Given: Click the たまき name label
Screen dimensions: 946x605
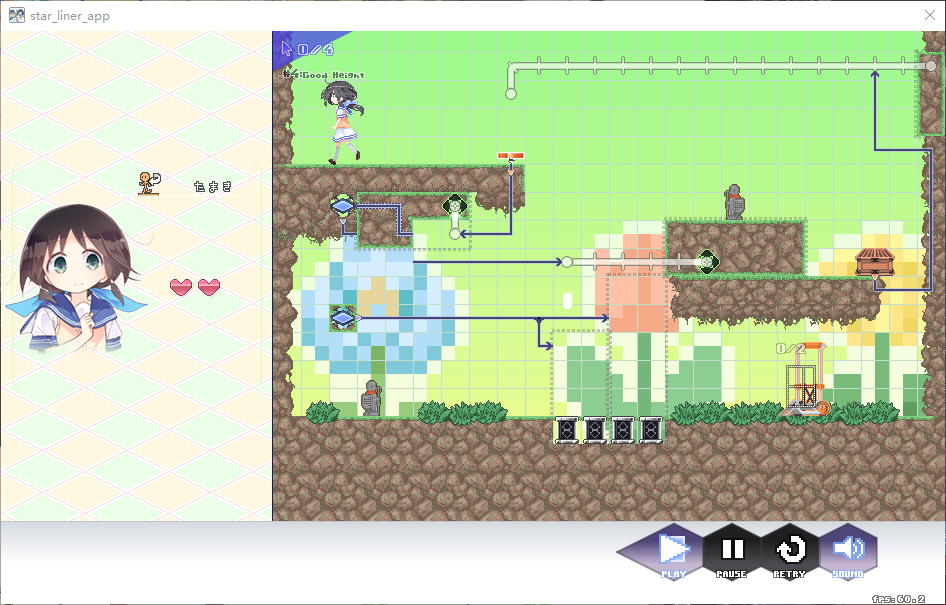Looking at the screenshot, I should coord(213,186).
